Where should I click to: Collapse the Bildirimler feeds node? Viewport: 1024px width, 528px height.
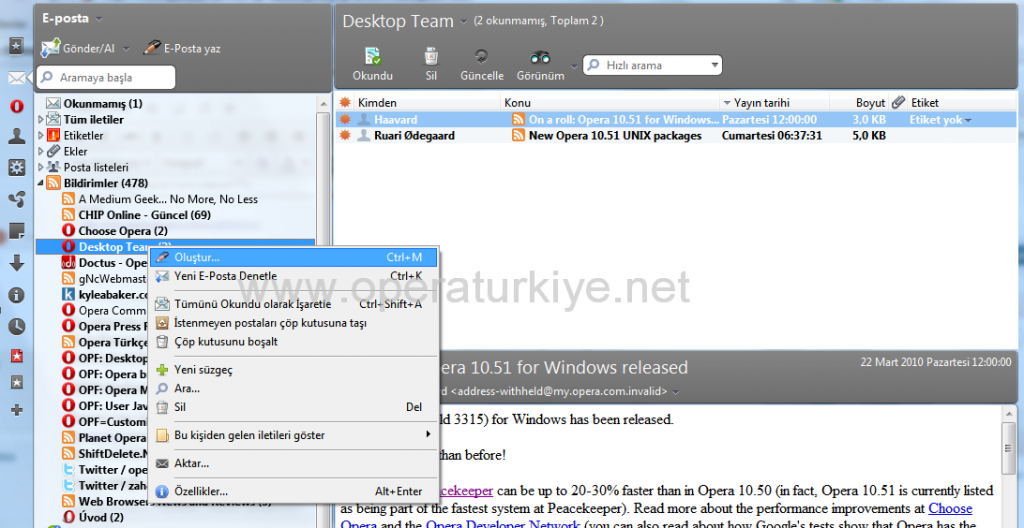[x=40, y=183]
